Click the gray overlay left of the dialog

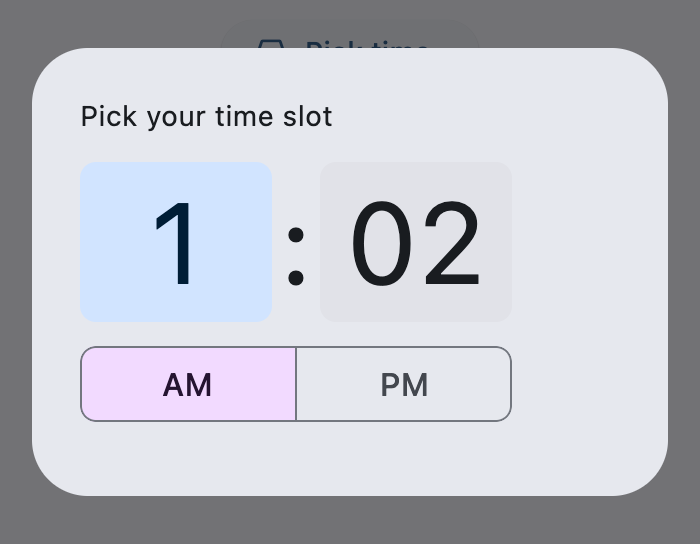15,272
